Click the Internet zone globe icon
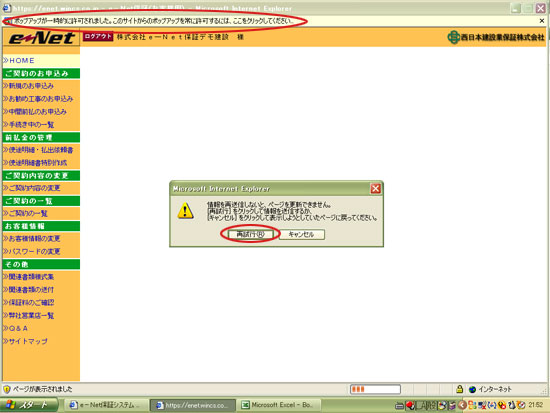 point(472,389)
